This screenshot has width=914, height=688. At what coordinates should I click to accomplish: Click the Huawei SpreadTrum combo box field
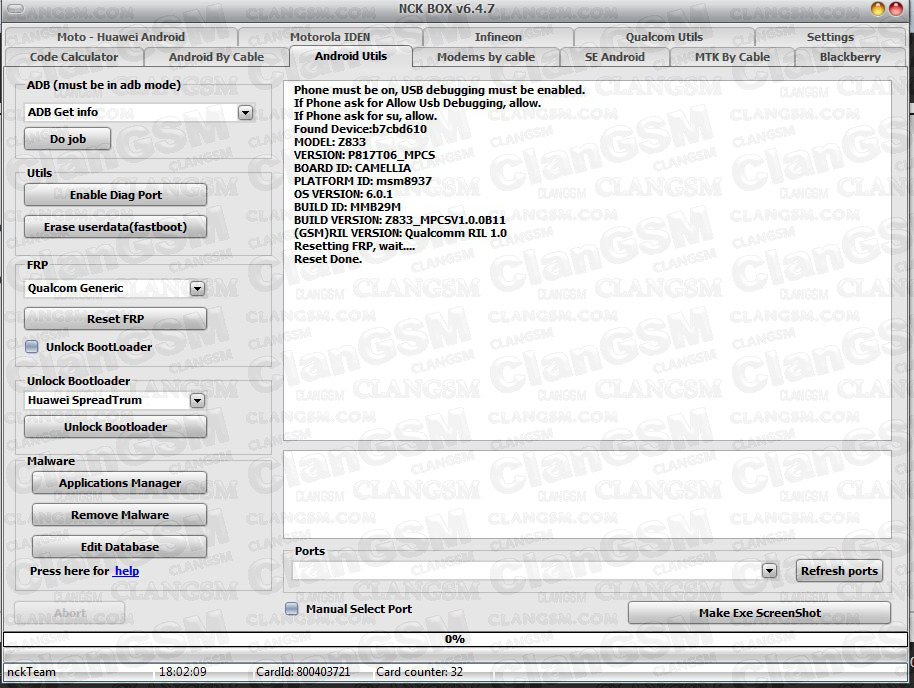pos(115,400)
